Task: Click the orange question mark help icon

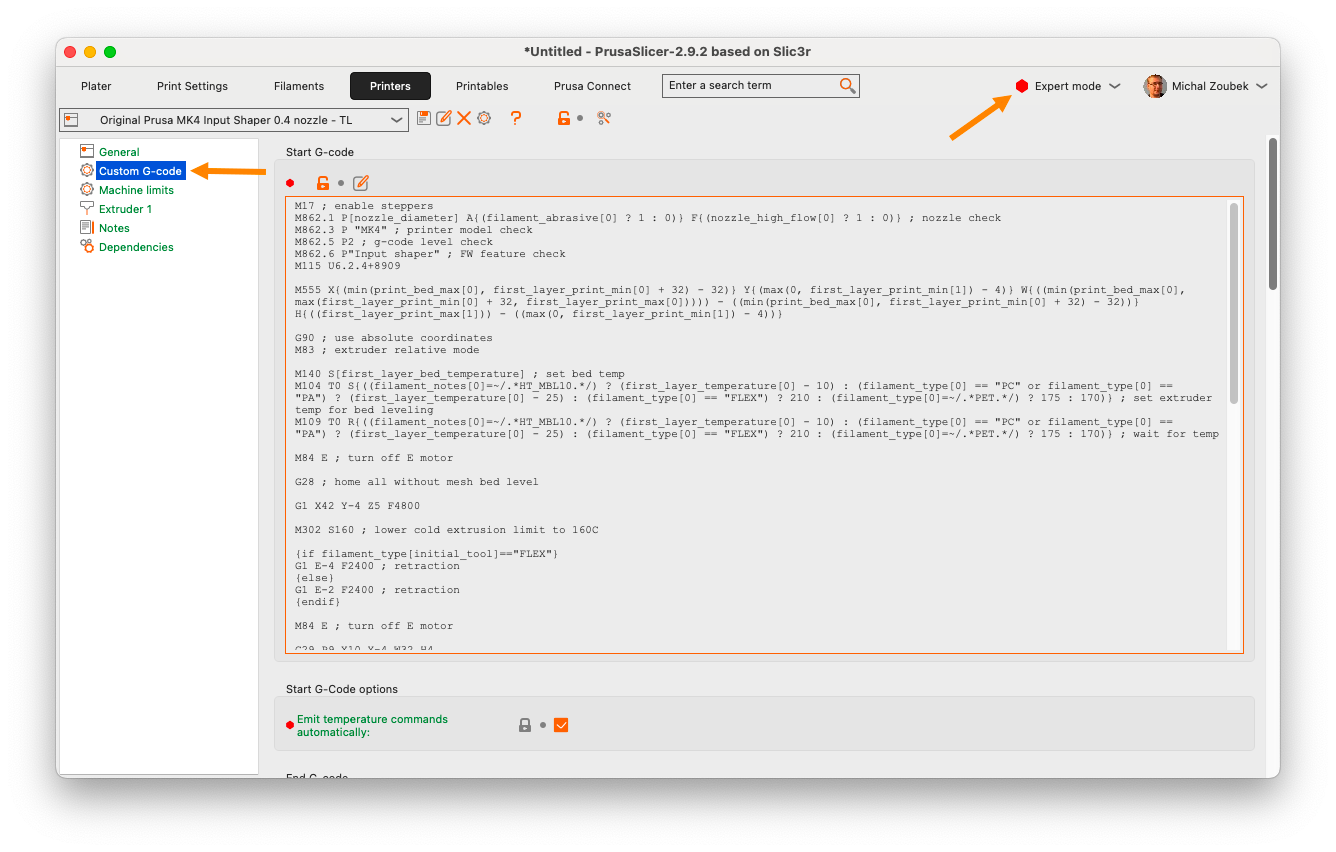Action: coord(516,118)
